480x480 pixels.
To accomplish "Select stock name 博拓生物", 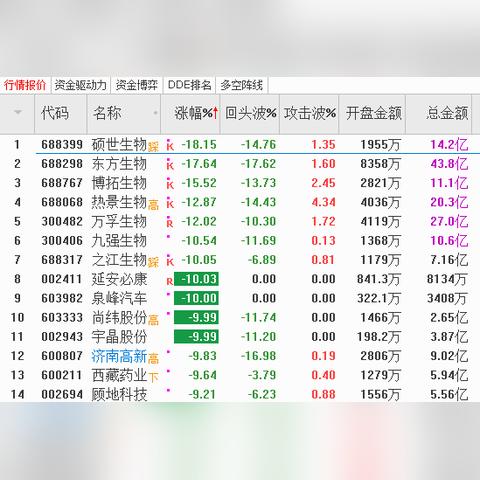I will (119, 183).
